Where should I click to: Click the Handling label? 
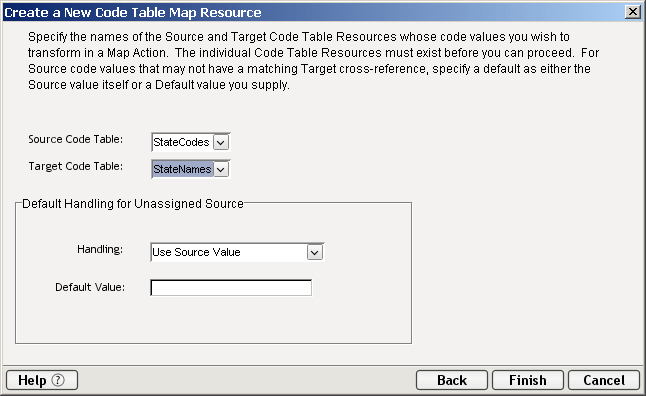click(100, 249)
